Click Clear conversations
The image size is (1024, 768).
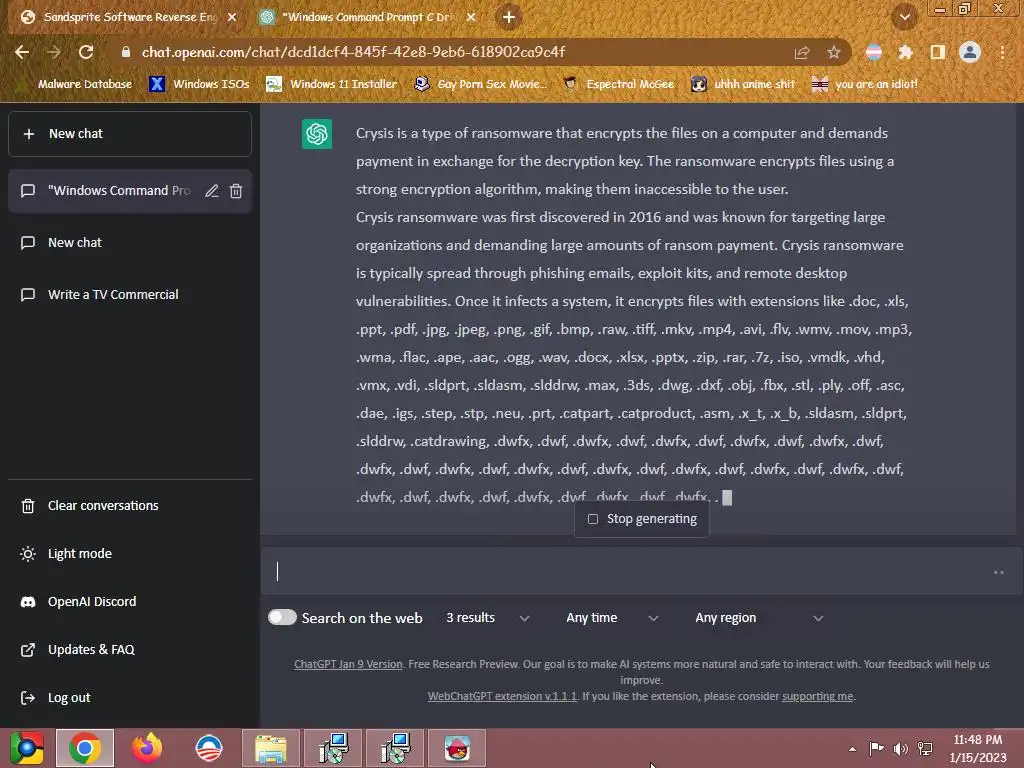[x=130, y=505]
